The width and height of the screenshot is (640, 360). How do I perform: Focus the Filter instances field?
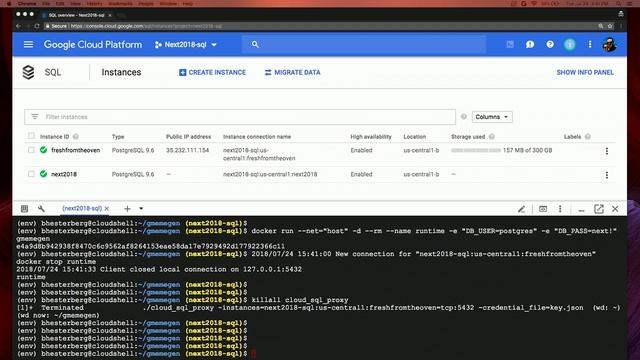(x=240, y=117)
